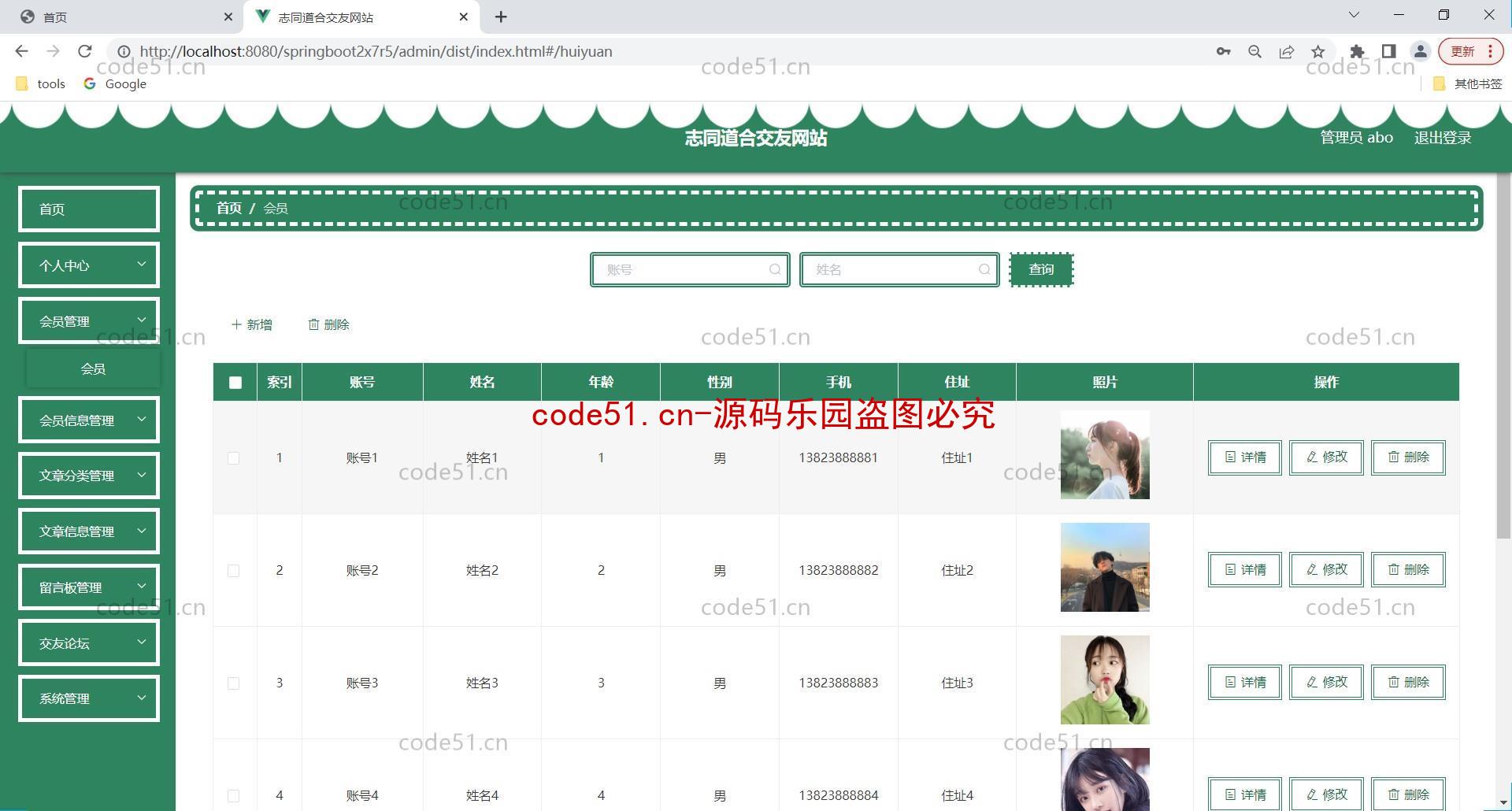This screenshot has width=1512, height=811.
Task: Expand the 会员信息管理 sidebar menu
Action: tap(89, 420)
